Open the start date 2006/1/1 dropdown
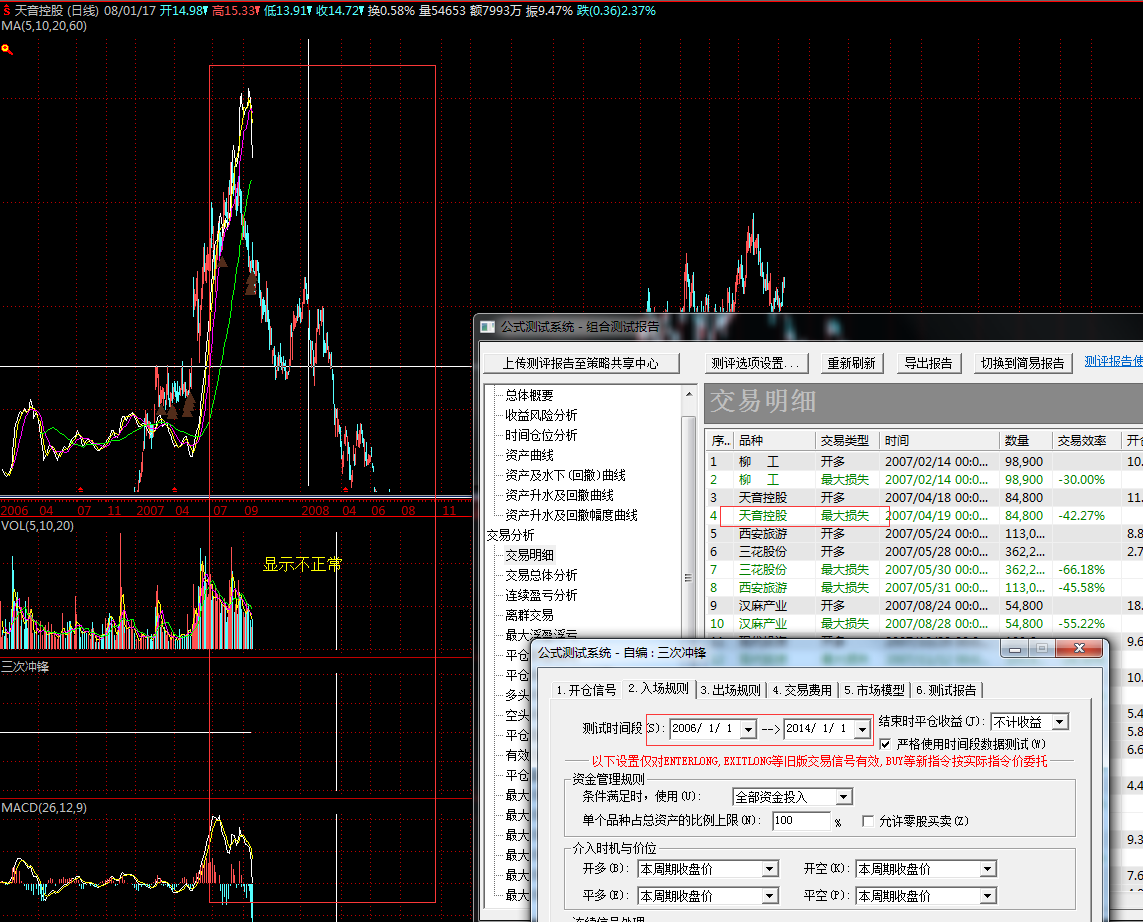Screen dimensions: 1143x922 click(747, 729)
